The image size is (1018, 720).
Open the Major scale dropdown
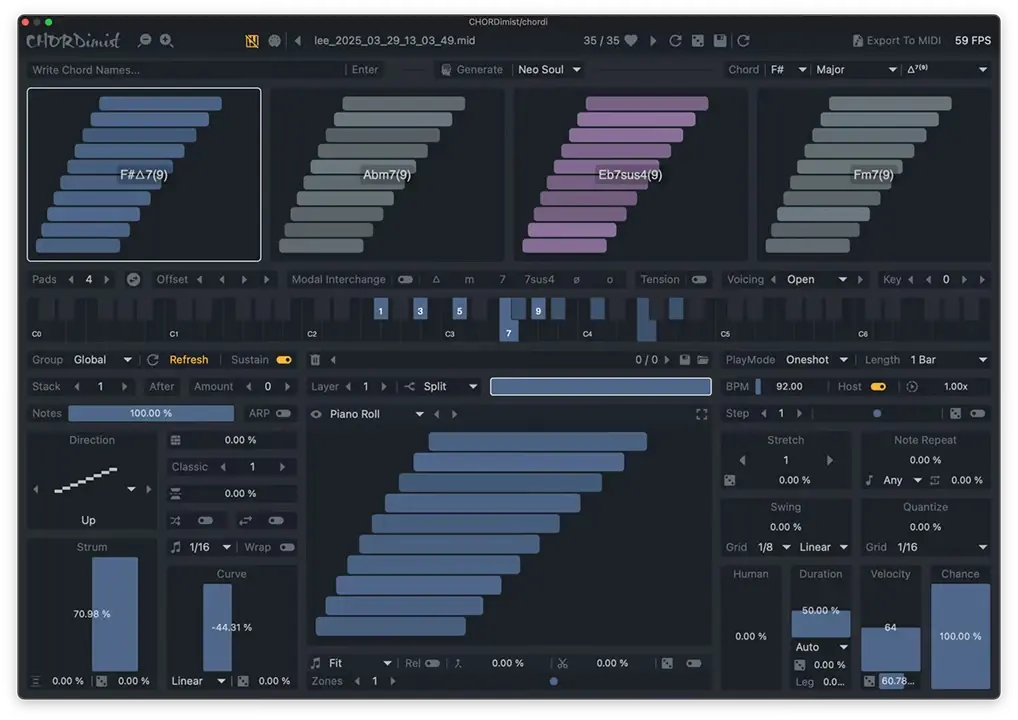click(856, 69)
